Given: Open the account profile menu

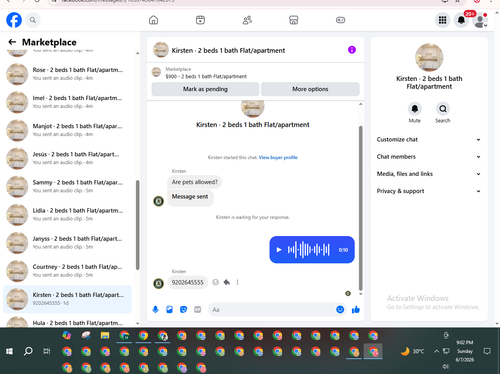Looking at the screenshot, I should coord(480,20).
